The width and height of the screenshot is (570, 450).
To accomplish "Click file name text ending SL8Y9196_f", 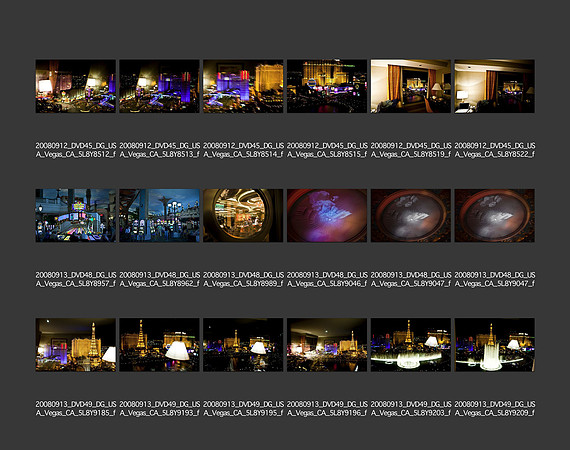I will coord(327,409).
